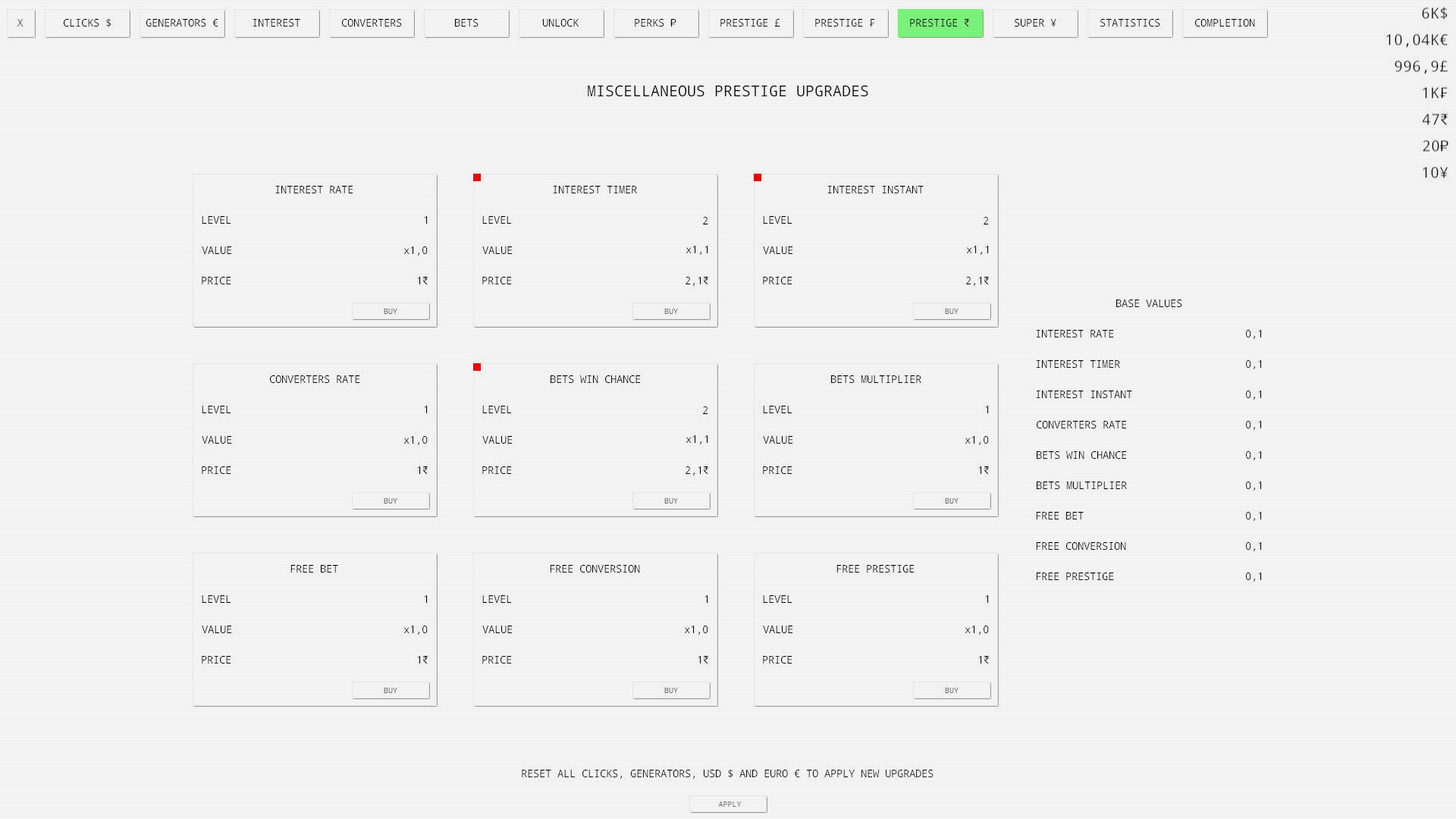This screenshot has width=1456, height=819.
Task: Open the COMPLETION tab
Action: [1225, 23]
